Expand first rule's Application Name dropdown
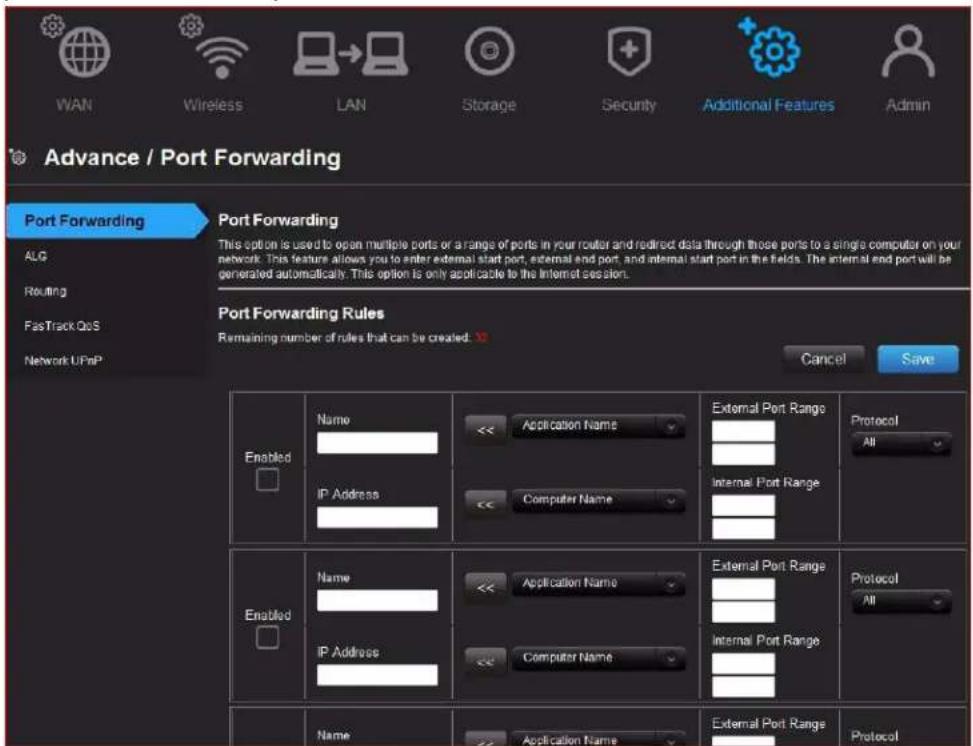 [598, 426]
